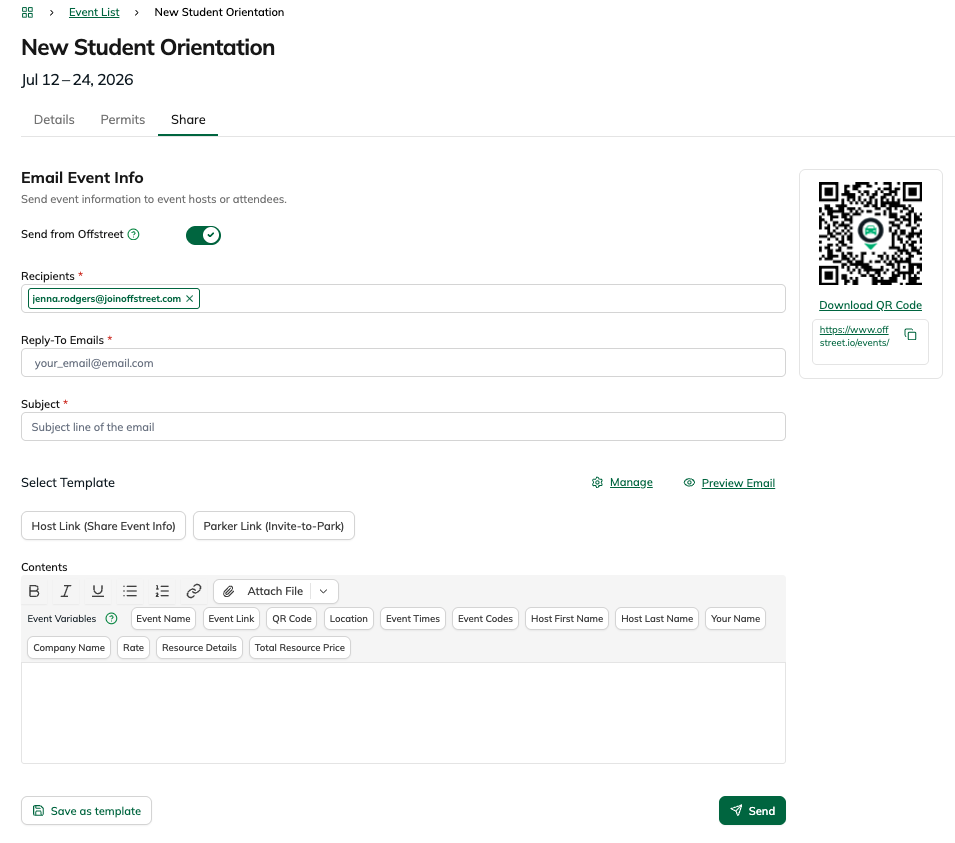Open the offstreet.io events URL
The height and width of the screenshot is (843, 955).
[854, 336]
